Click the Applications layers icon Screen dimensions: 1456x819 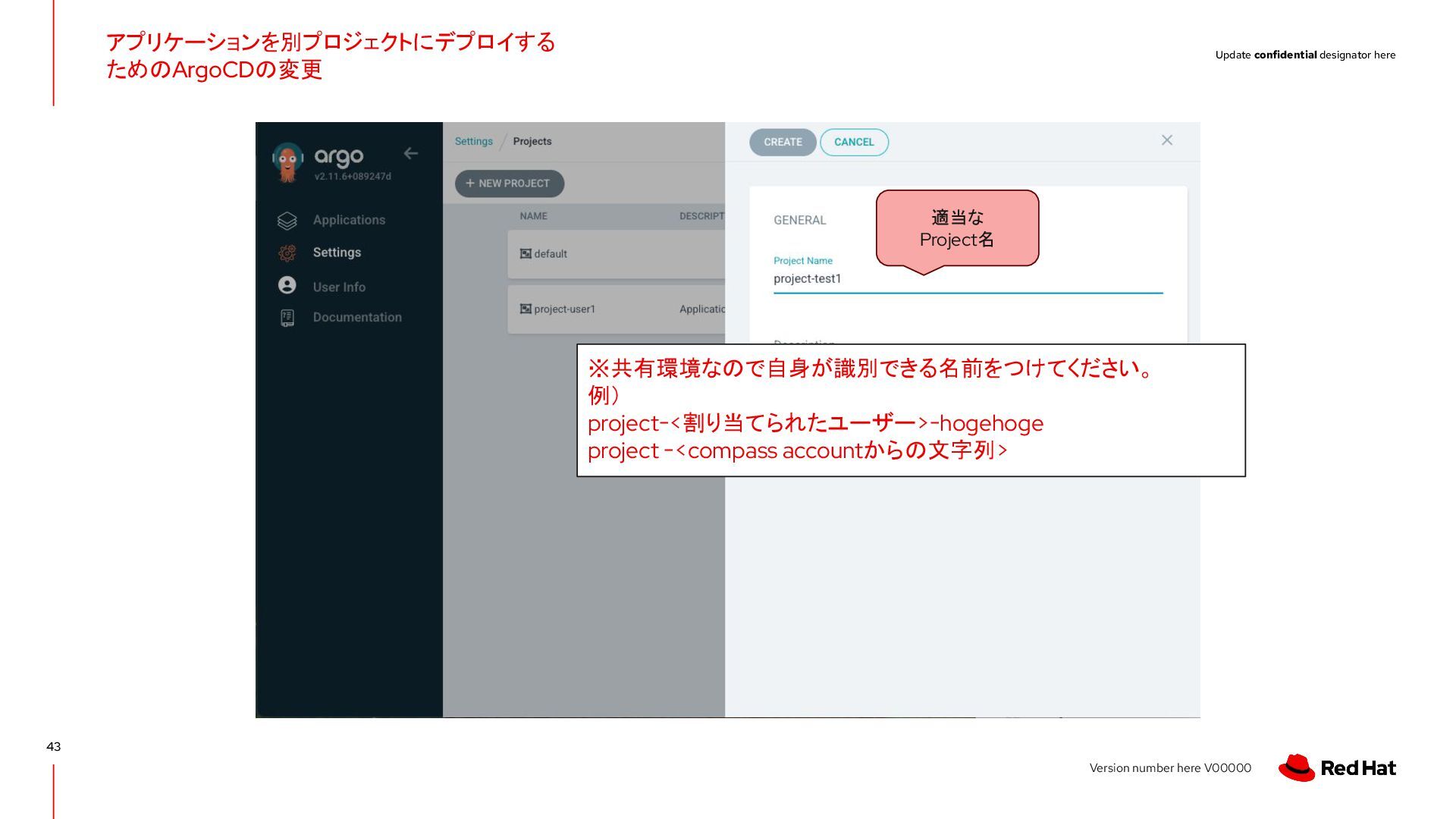point(287,221)
